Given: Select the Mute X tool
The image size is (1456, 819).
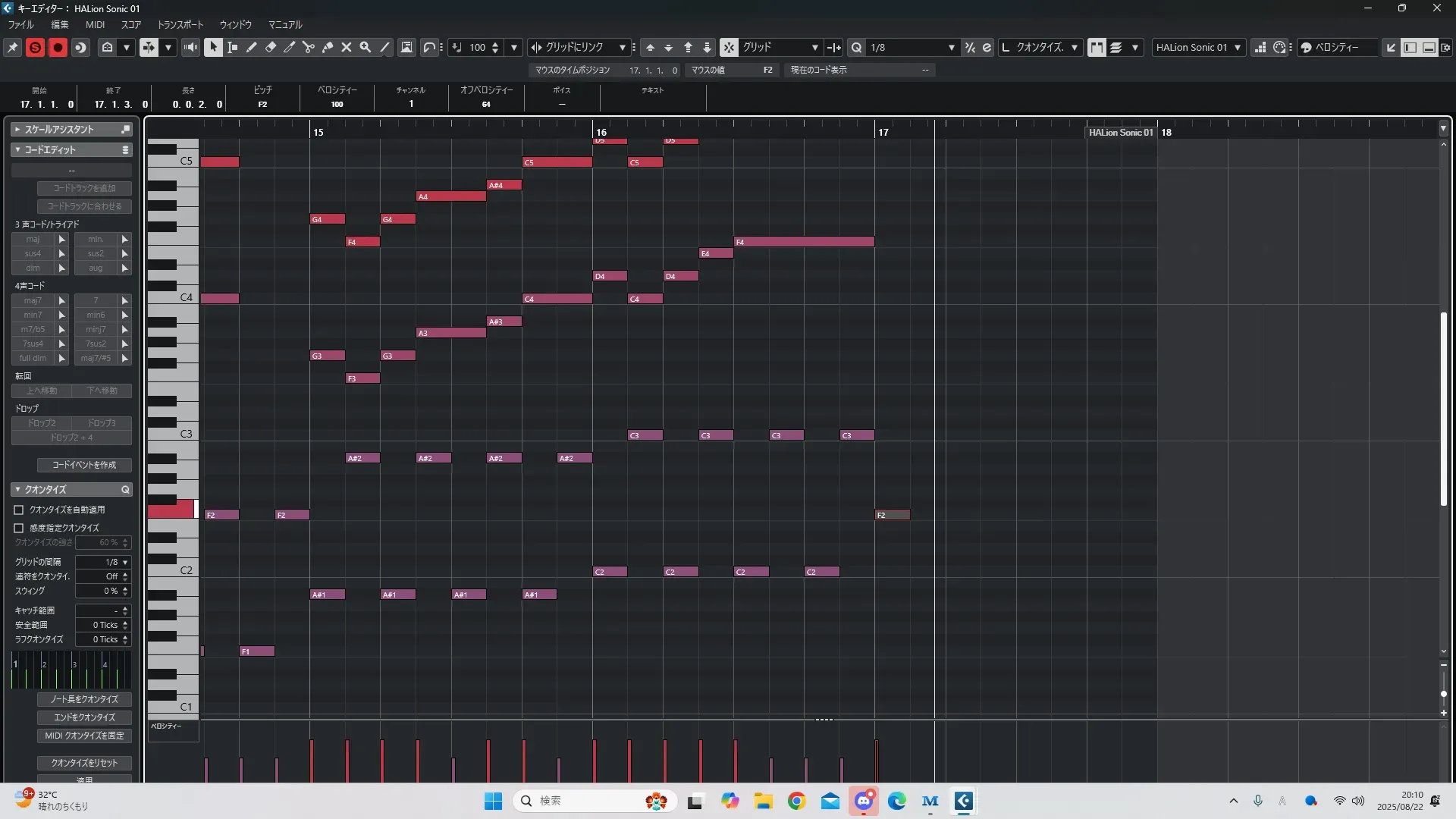Looking at the screenshot, I should pos(347,47).
